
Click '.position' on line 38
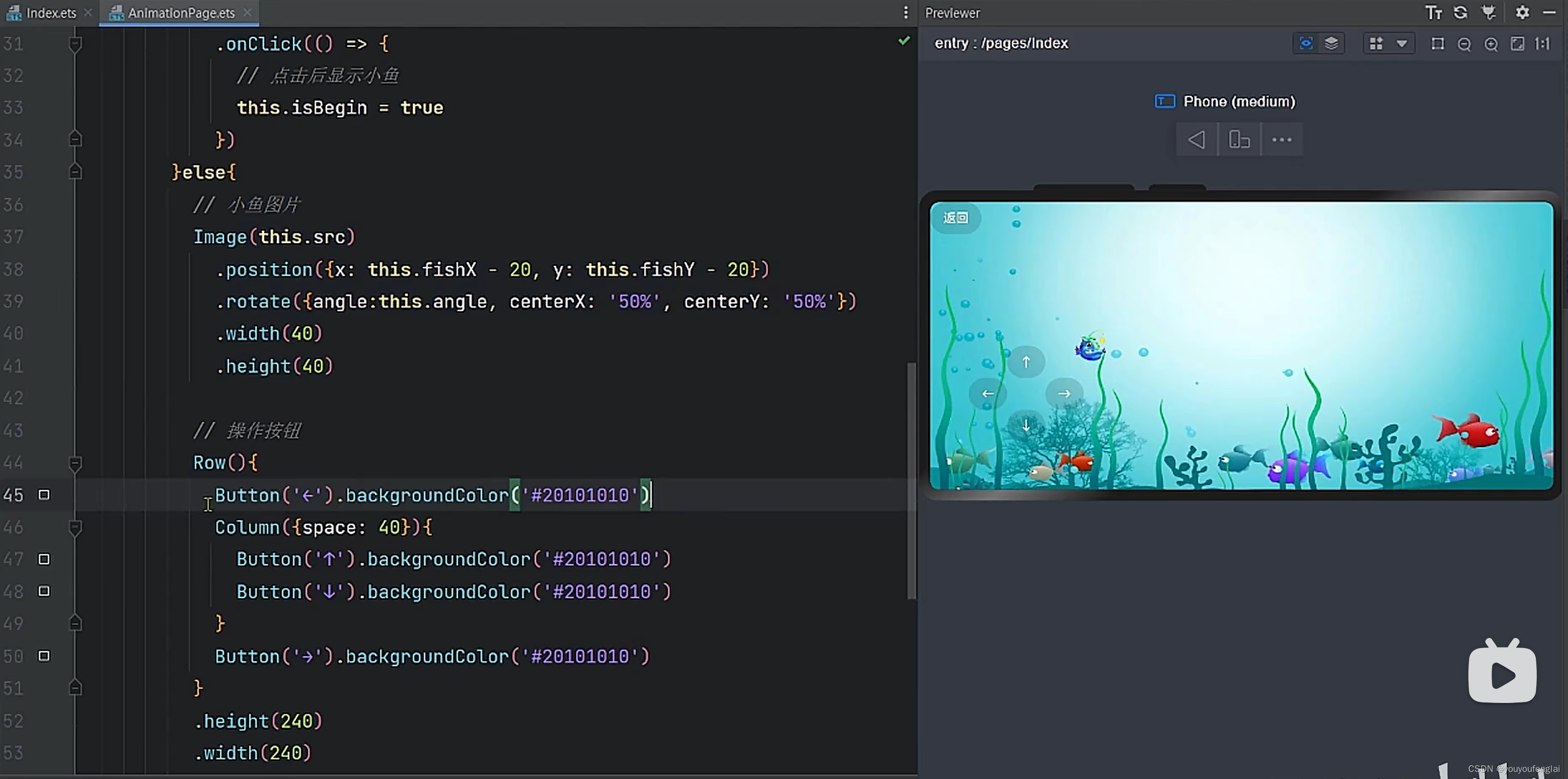point(264,269)
